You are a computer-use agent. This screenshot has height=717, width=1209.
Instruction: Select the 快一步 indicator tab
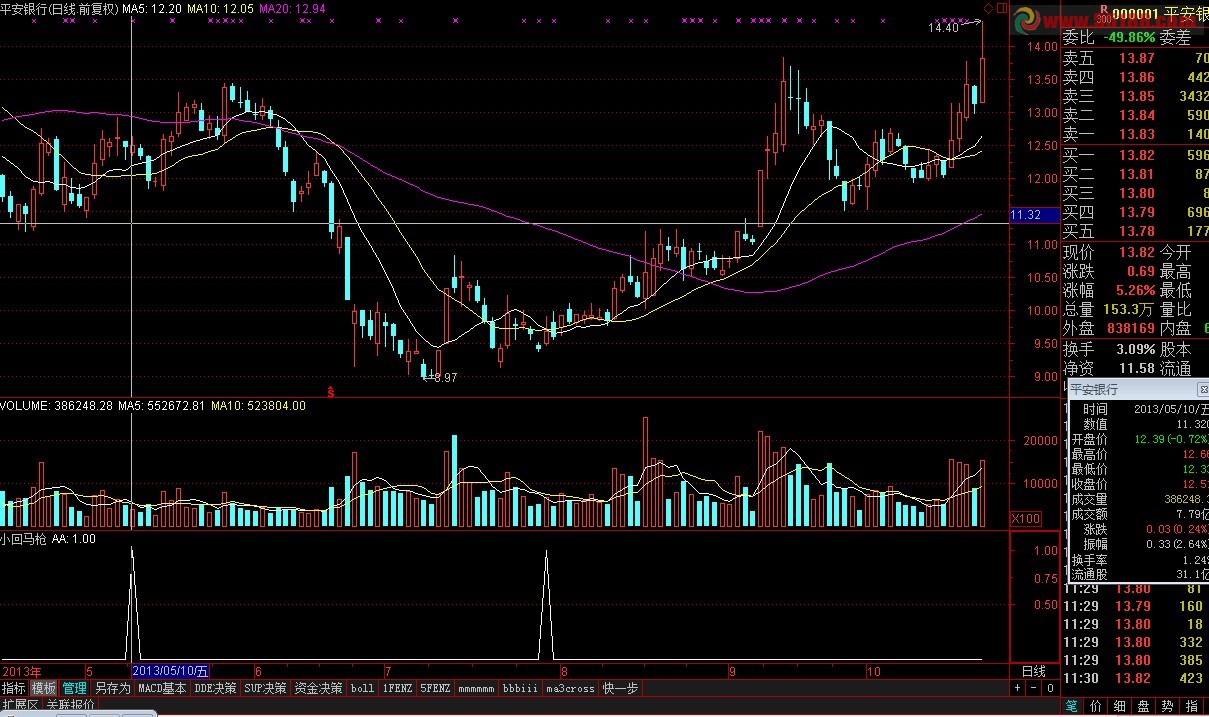620,688
